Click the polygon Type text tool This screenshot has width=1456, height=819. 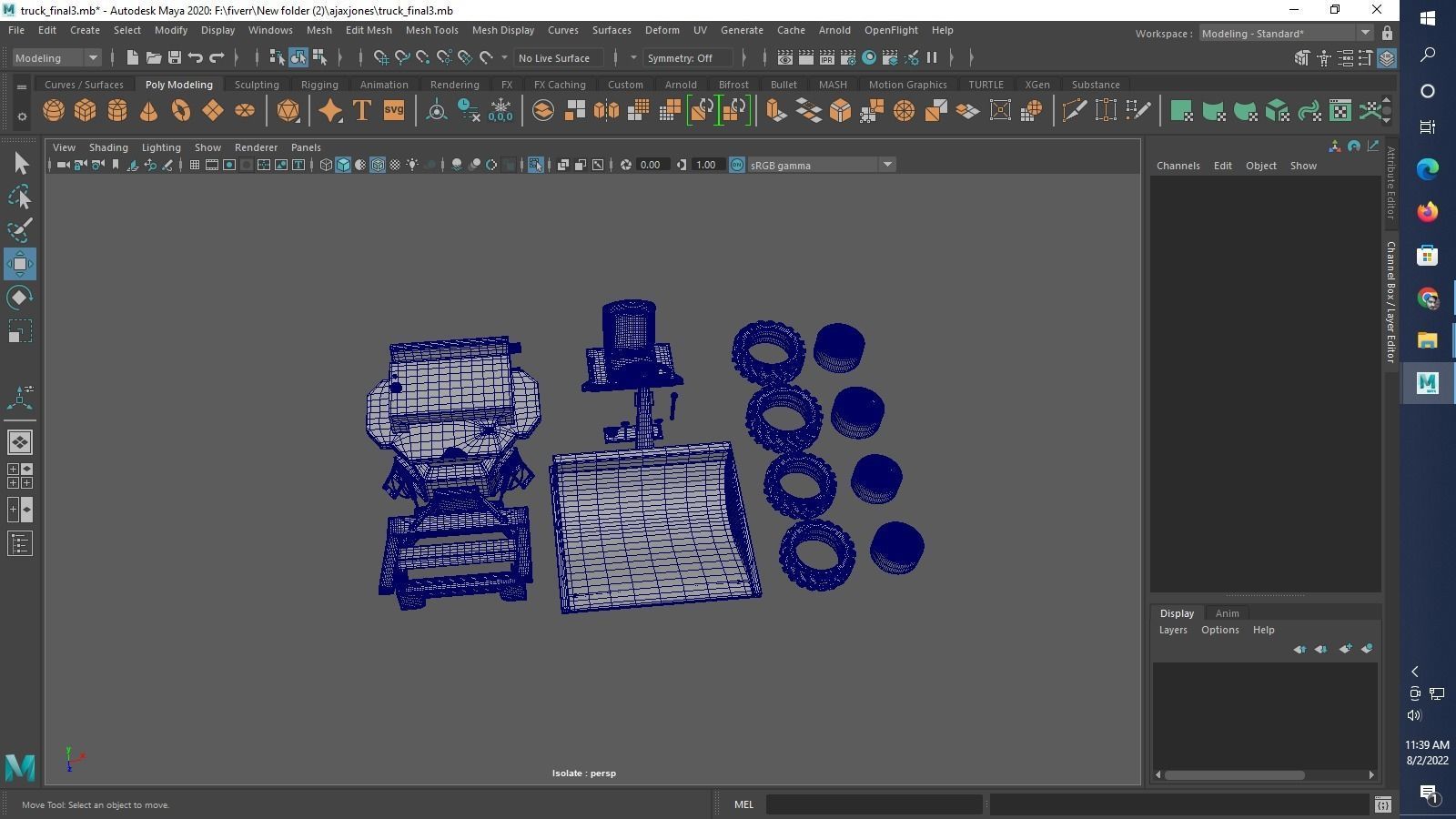362,111
